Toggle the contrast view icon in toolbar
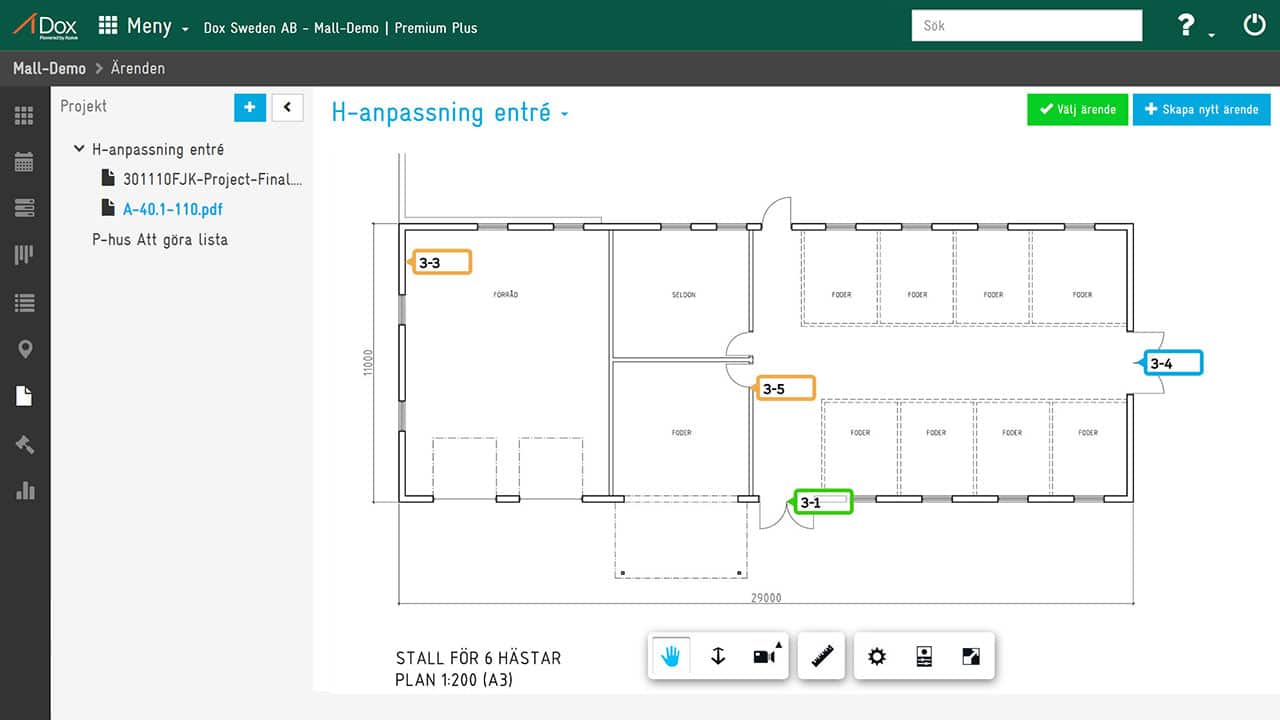The height and width of the screenshot is (720, 1280). (971, 657)
